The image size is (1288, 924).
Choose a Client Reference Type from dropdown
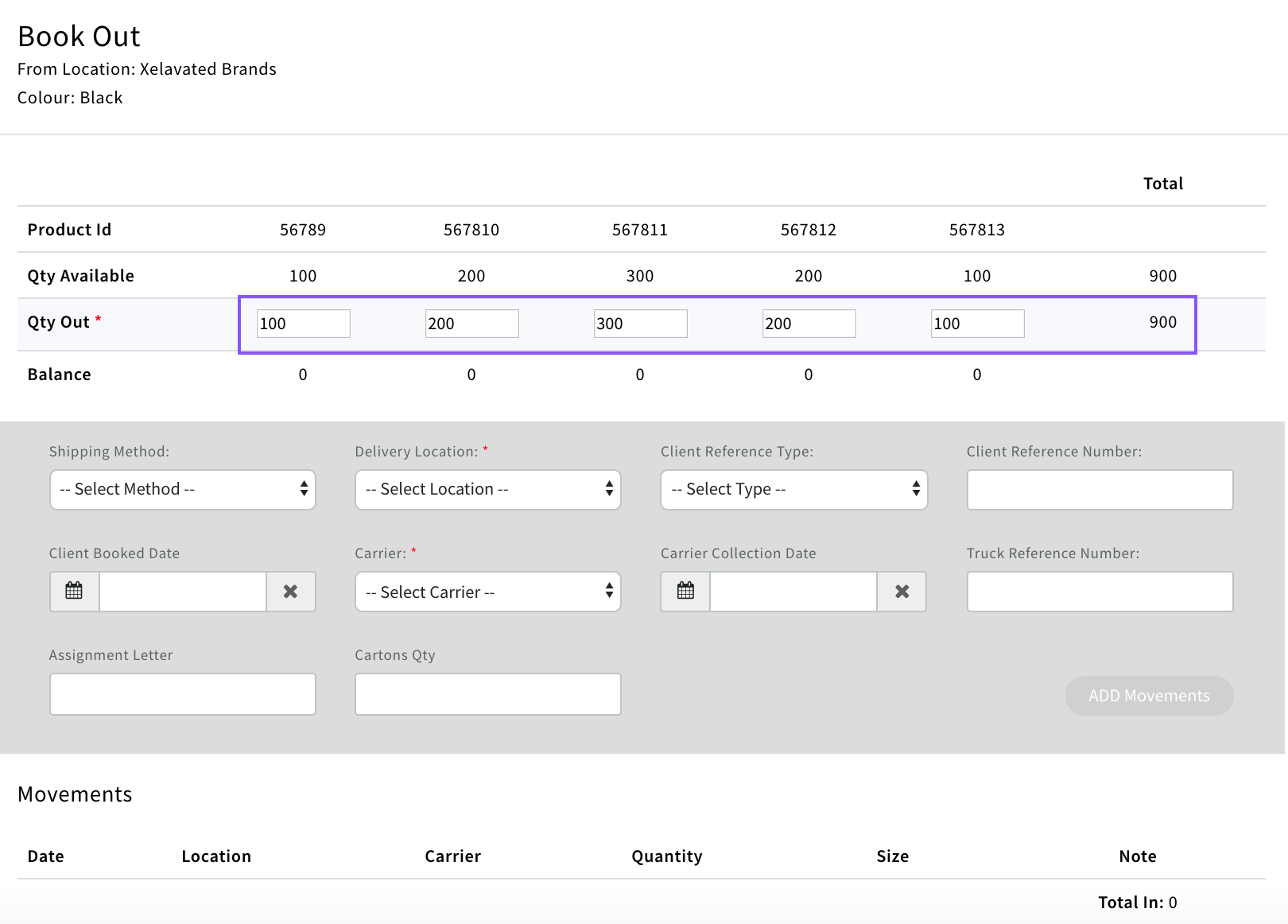click(x=793, y=490)
